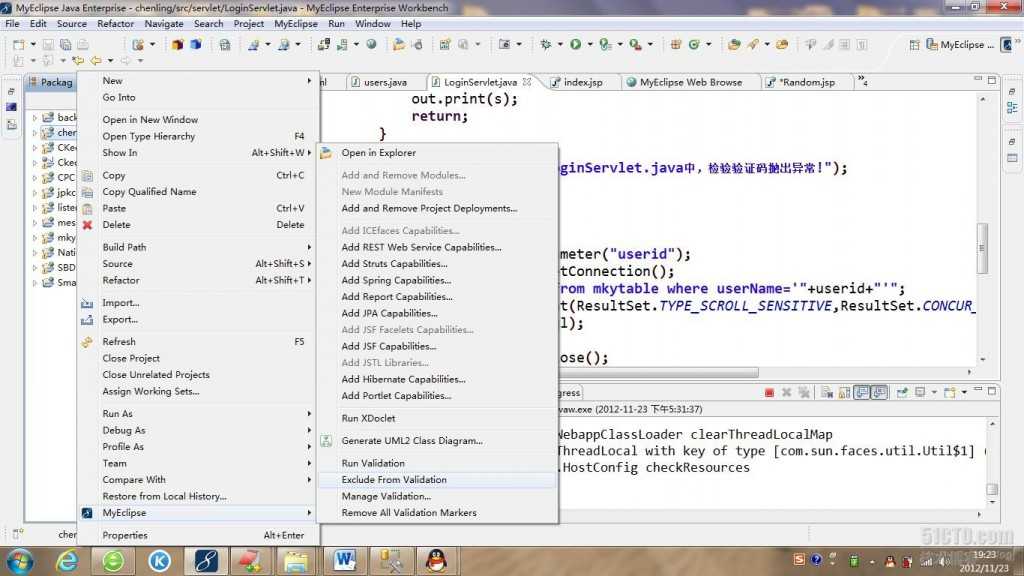Click the red Delete icon in context menu
The height and width of the screenshot is (576, 1024).
(x=88, y=225)
